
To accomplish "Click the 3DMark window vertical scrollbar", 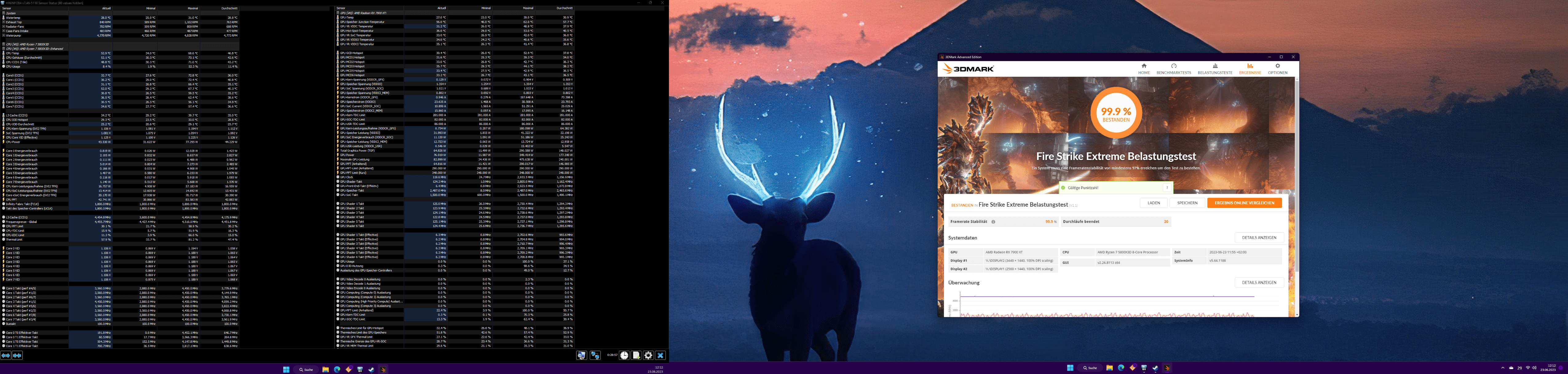I will point(1298,176).
